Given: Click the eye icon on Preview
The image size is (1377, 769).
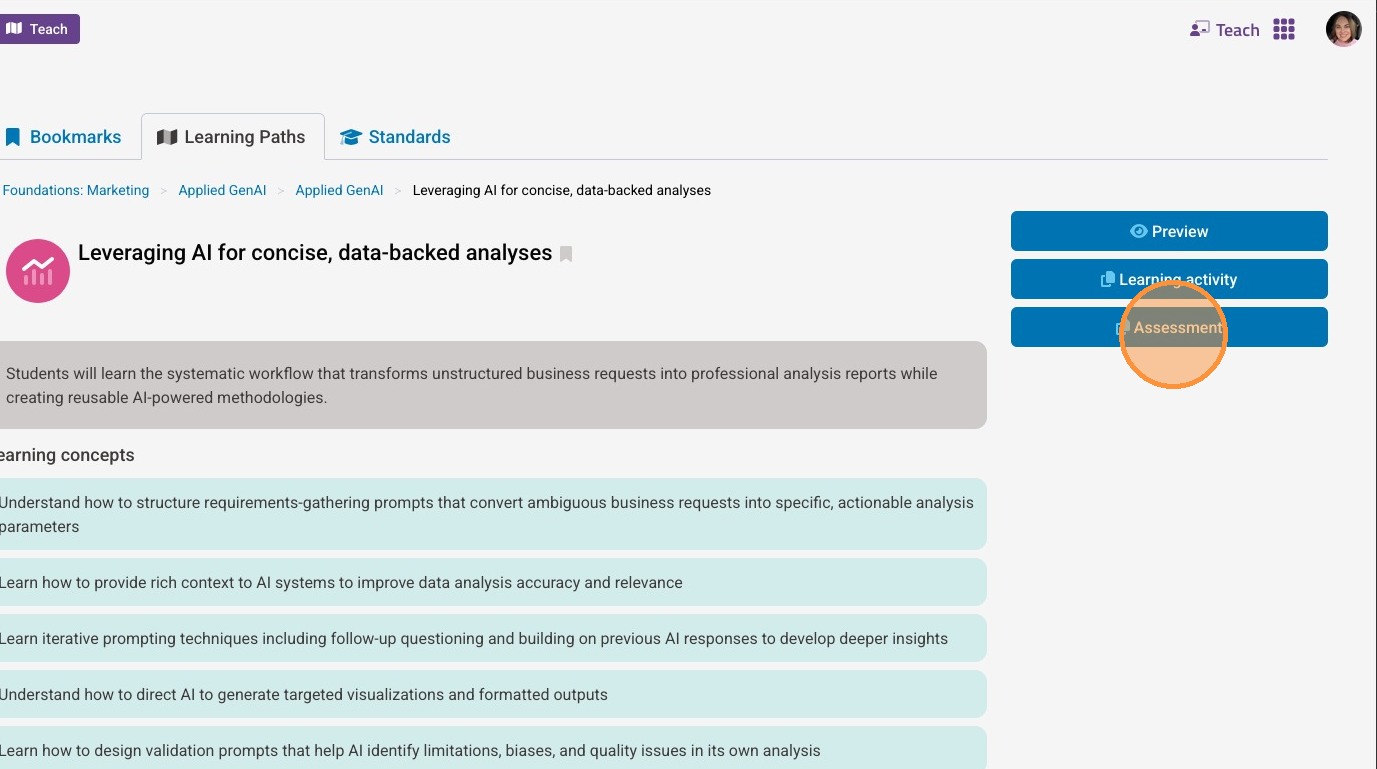Looking at the screenshot, I should pyautogui.click(x=1138, y=231).
